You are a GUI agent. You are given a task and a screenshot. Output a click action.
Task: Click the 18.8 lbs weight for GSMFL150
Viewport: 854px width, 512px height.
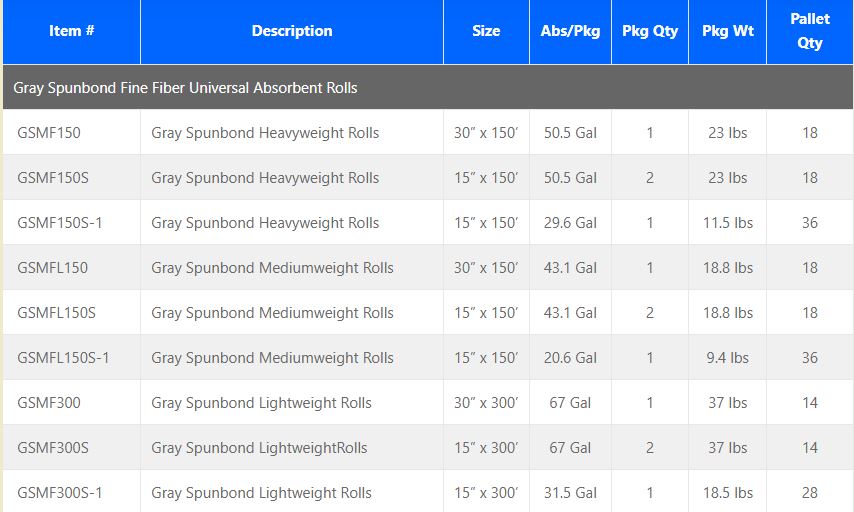tap(727, 268)
